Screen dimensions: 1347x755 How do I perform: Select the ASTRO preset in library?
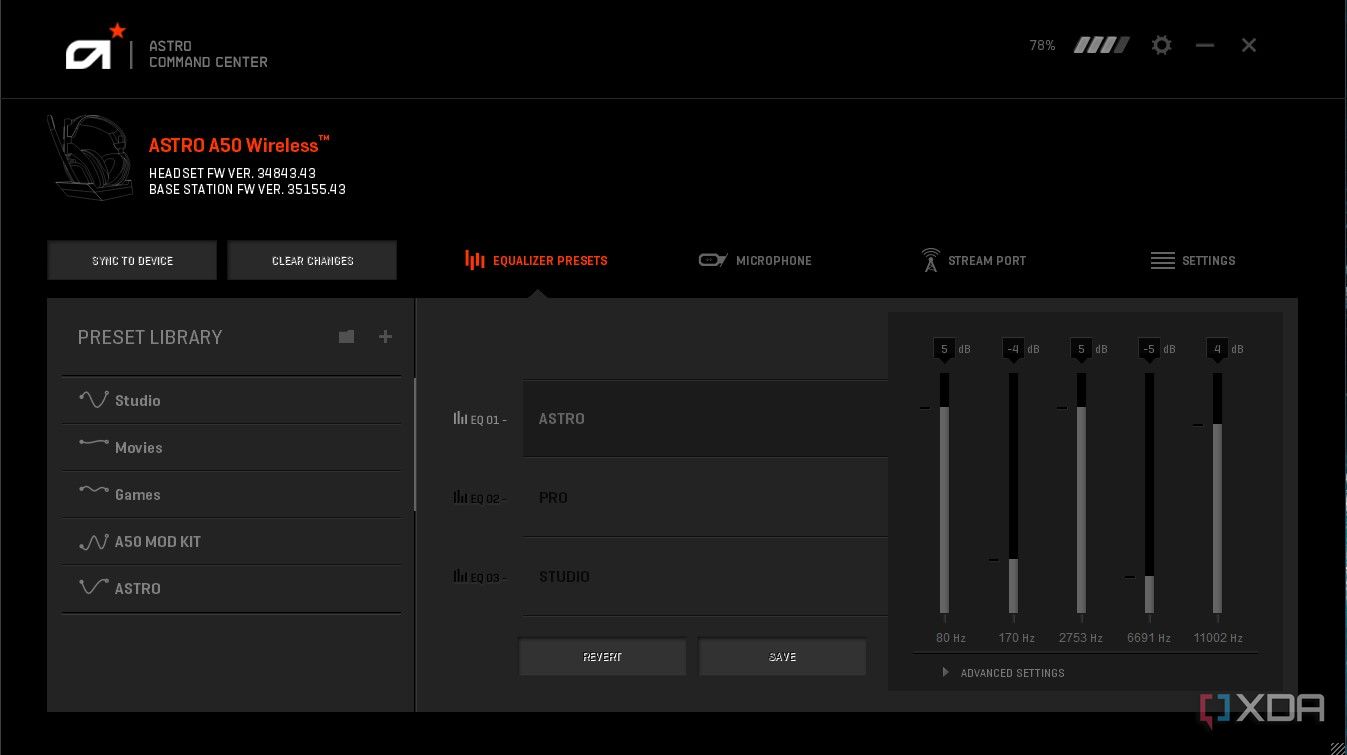[x=231, y=588]
